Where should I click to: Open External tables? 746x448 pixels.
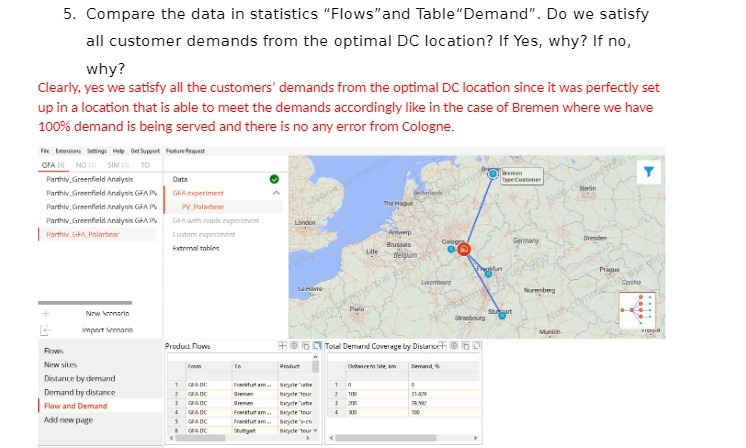click(196, 248)
